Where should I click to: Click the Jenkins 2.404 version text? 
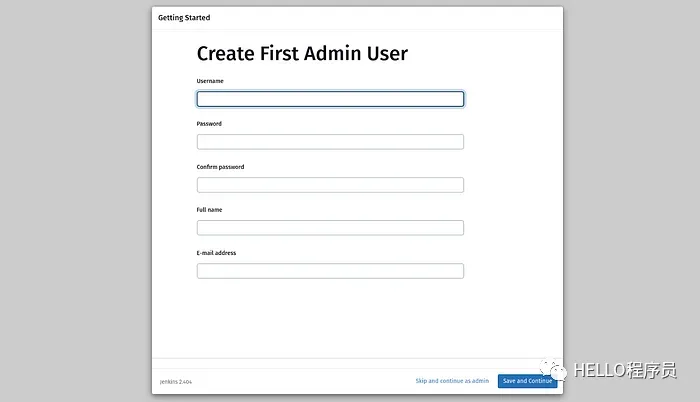click(176, 381)
